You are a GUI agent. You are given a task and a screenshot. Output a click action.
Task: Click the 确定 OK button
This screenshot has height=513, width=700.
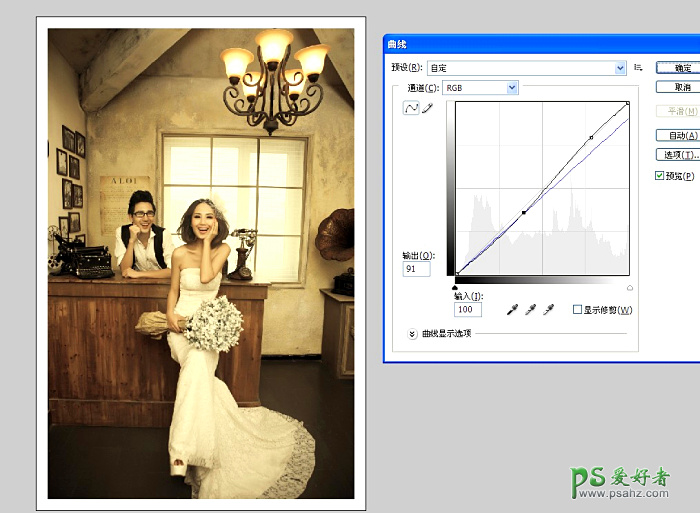[x=678, y=68]
